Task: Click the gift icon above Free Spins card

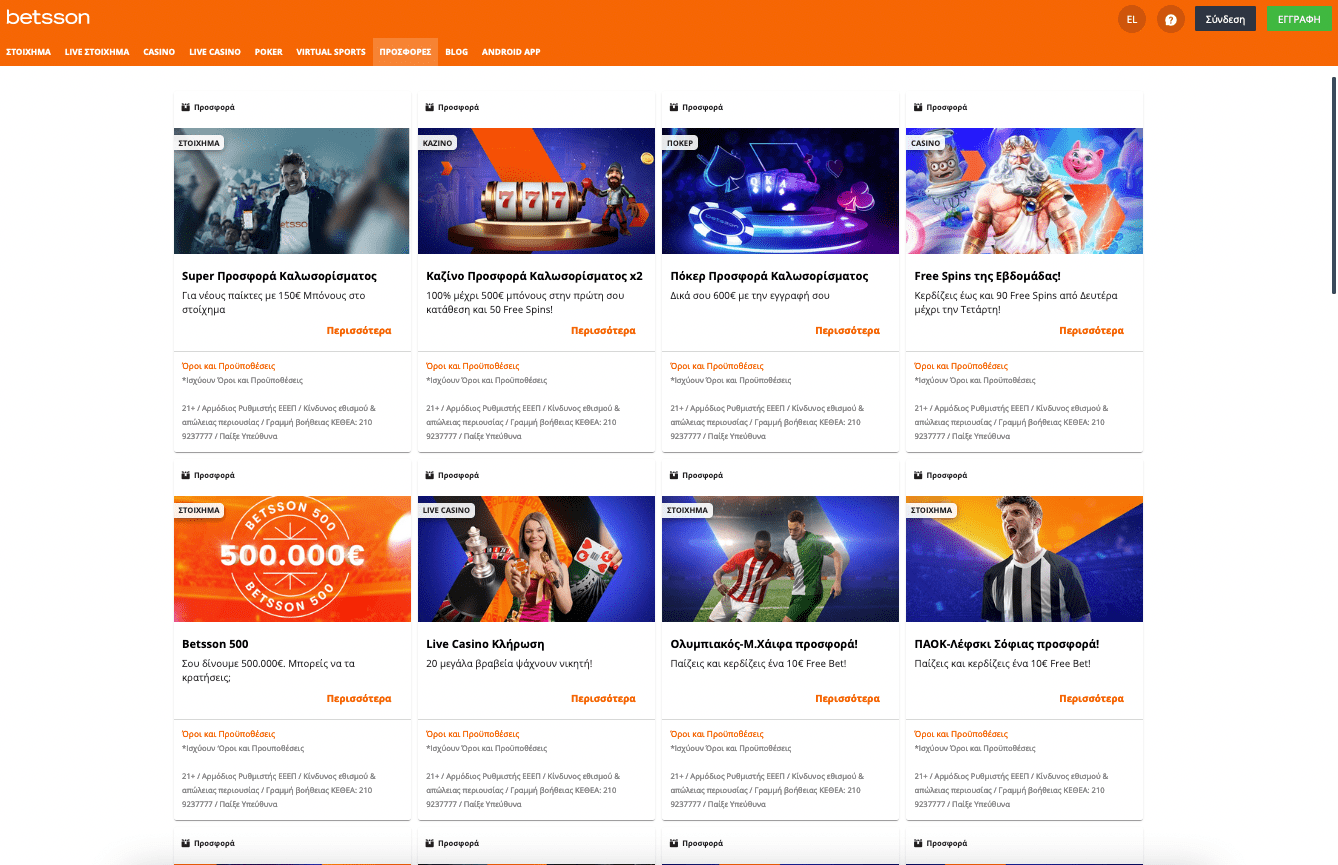Action: point(918,107)
